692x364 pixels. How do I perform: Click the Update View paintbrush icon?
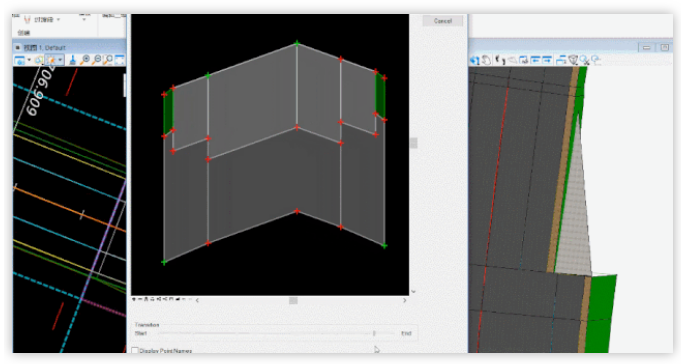73,60
